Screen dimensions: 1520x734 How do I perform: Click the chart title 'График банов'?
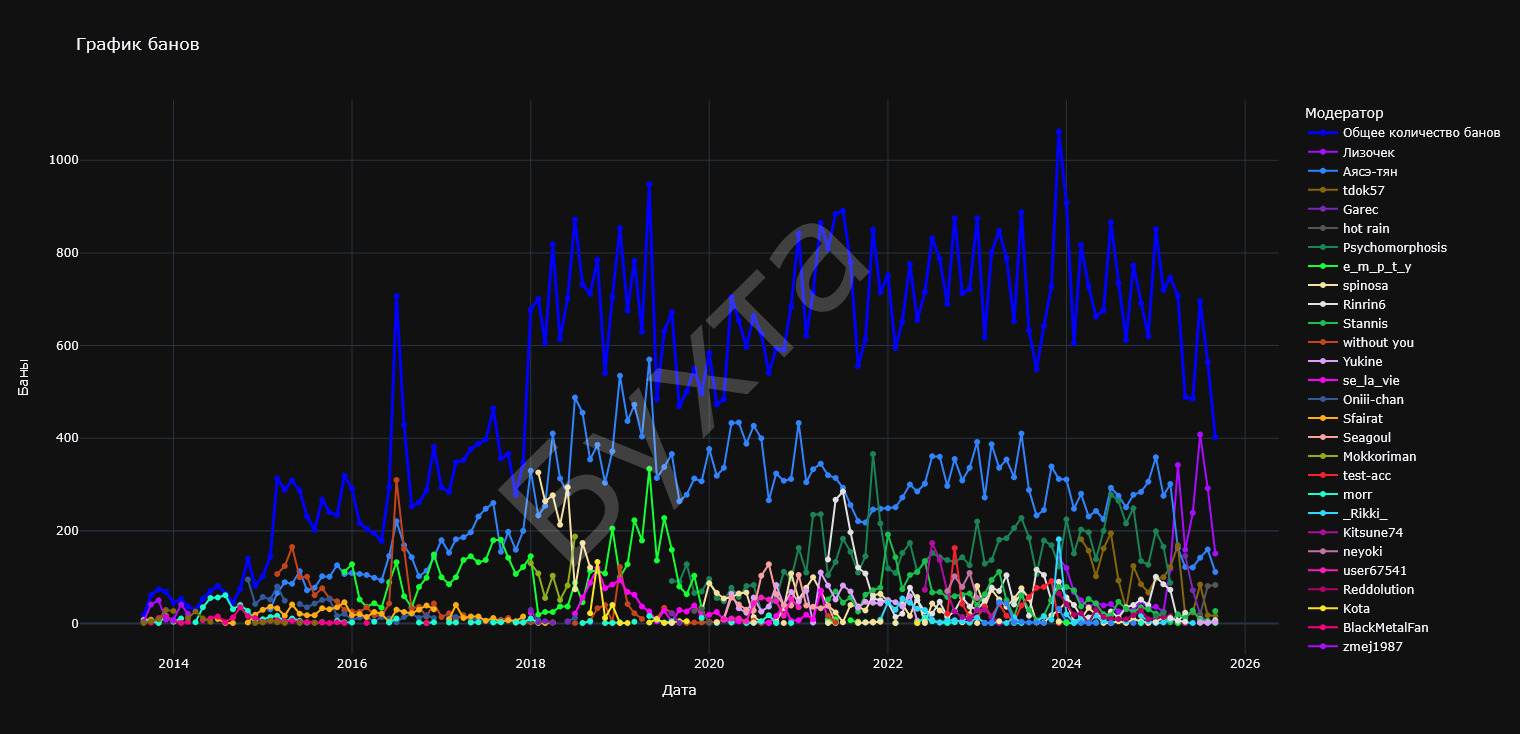(137, 45)
